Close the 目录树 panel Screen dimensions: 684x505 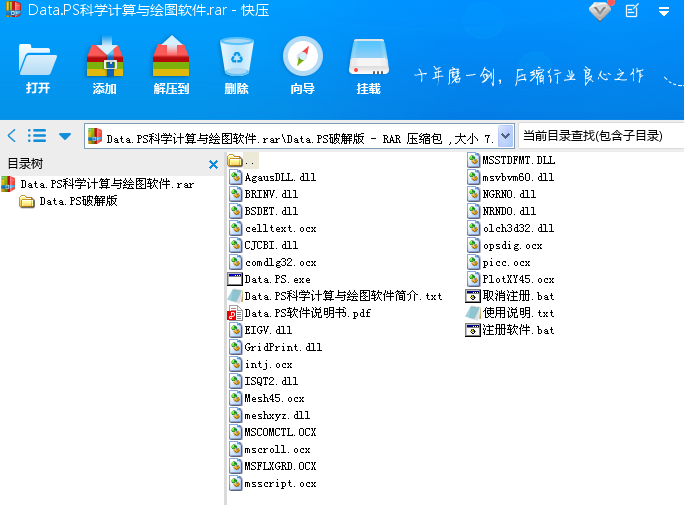(x=213, y=164)
